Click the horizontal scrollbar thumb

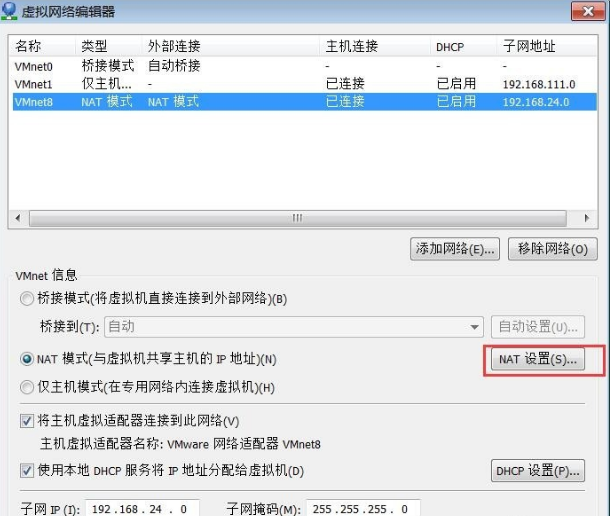(298, 218)
